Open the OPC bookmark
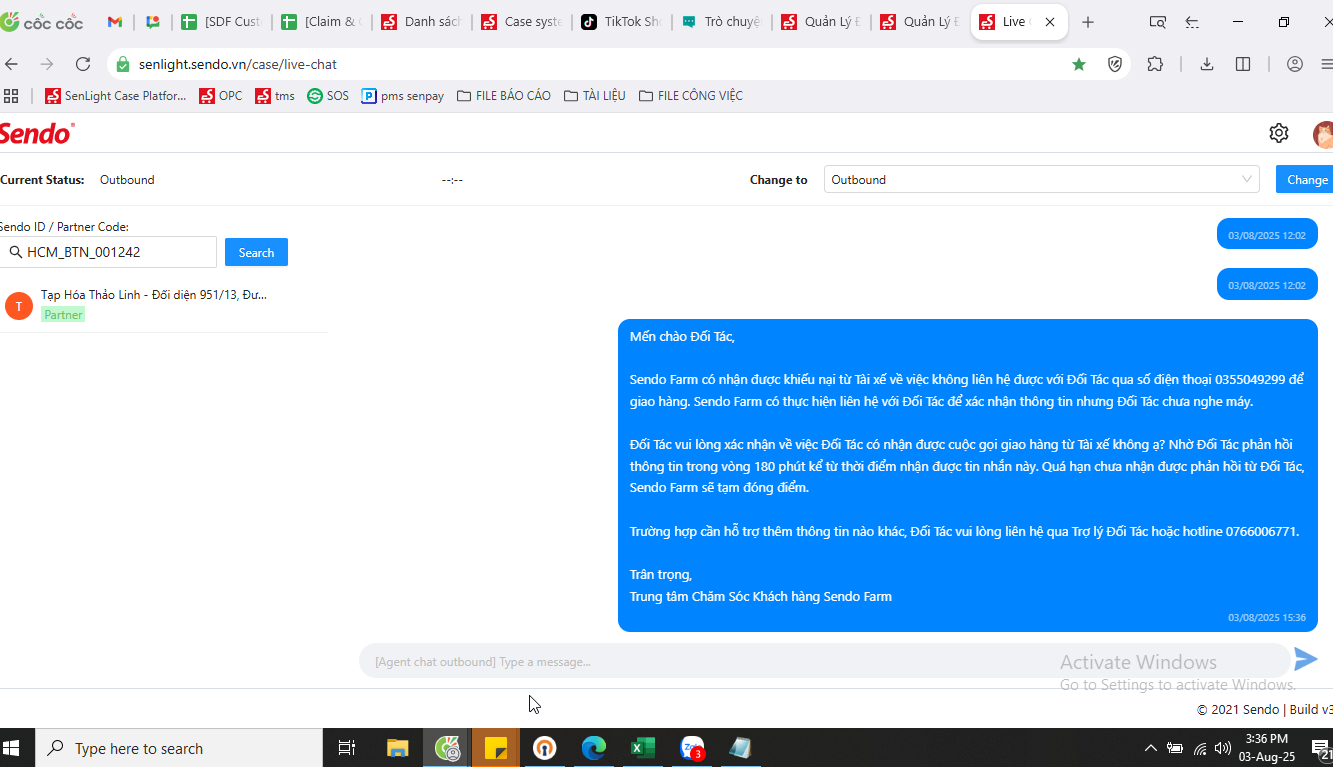1333x767 pixels. click(221, 96)
